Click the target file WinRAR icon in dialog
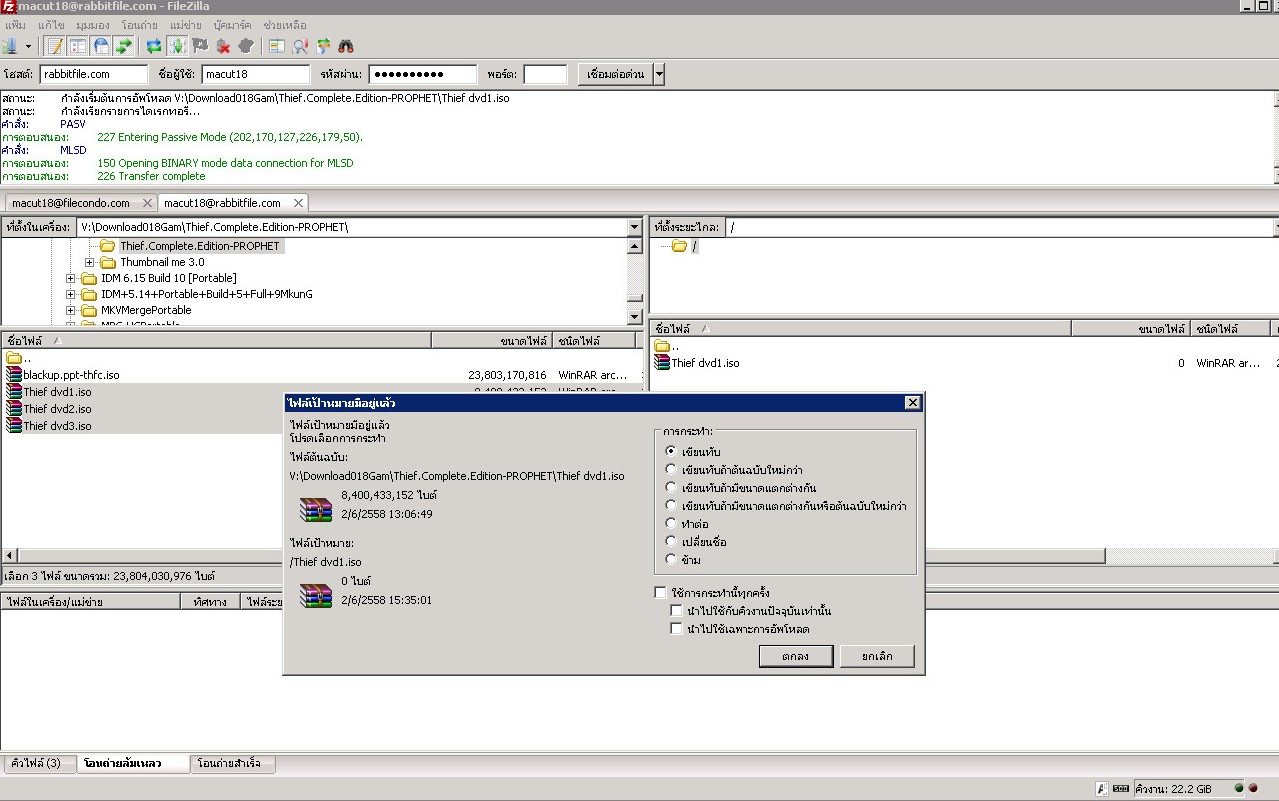The image size is (1279, 801). click(x=316, y=595)
